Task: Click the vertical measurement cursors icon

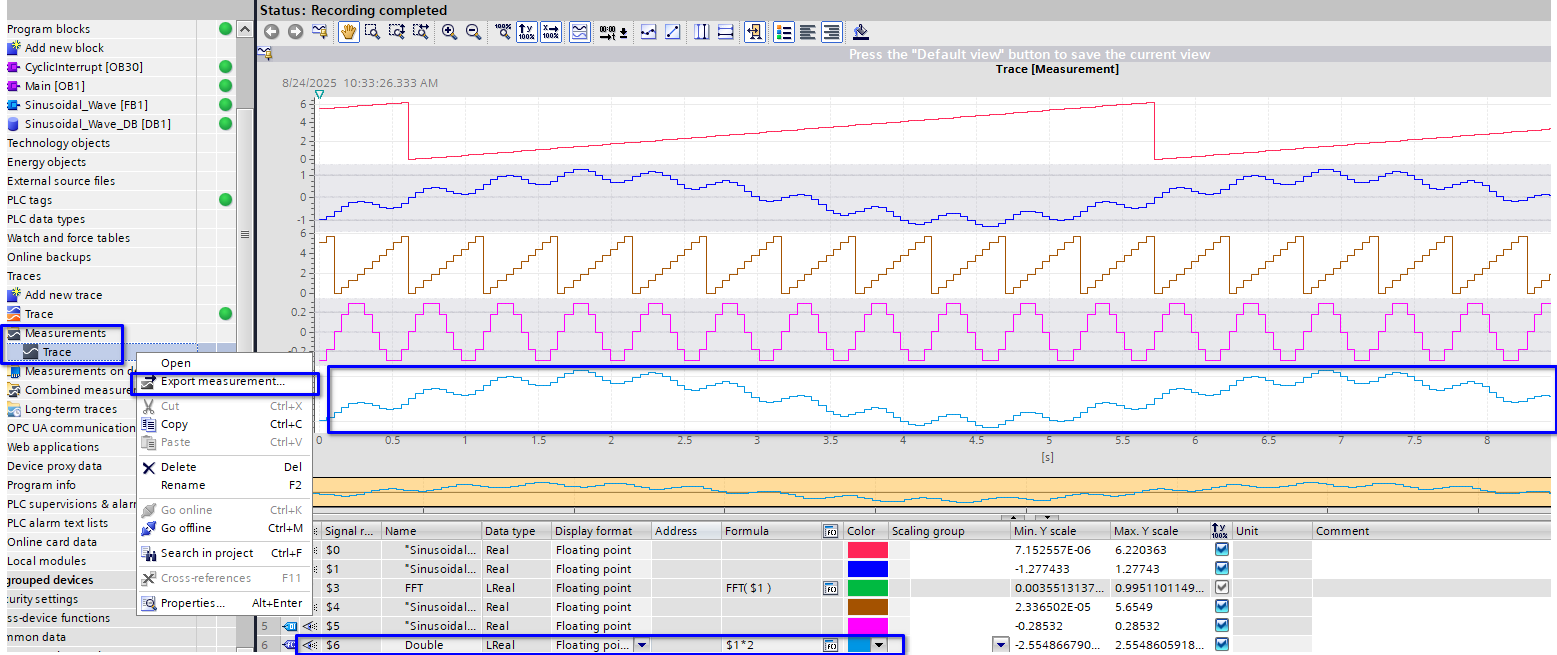Action: point(701,32)
